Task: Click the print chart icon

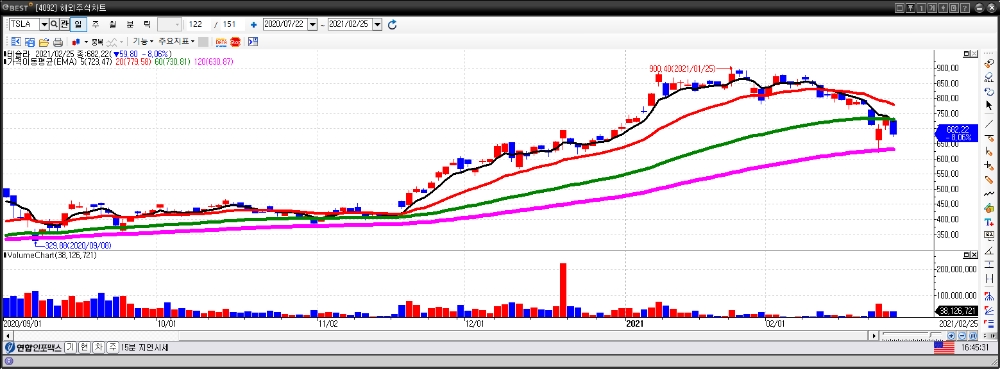Action: [x=57, y=42]
